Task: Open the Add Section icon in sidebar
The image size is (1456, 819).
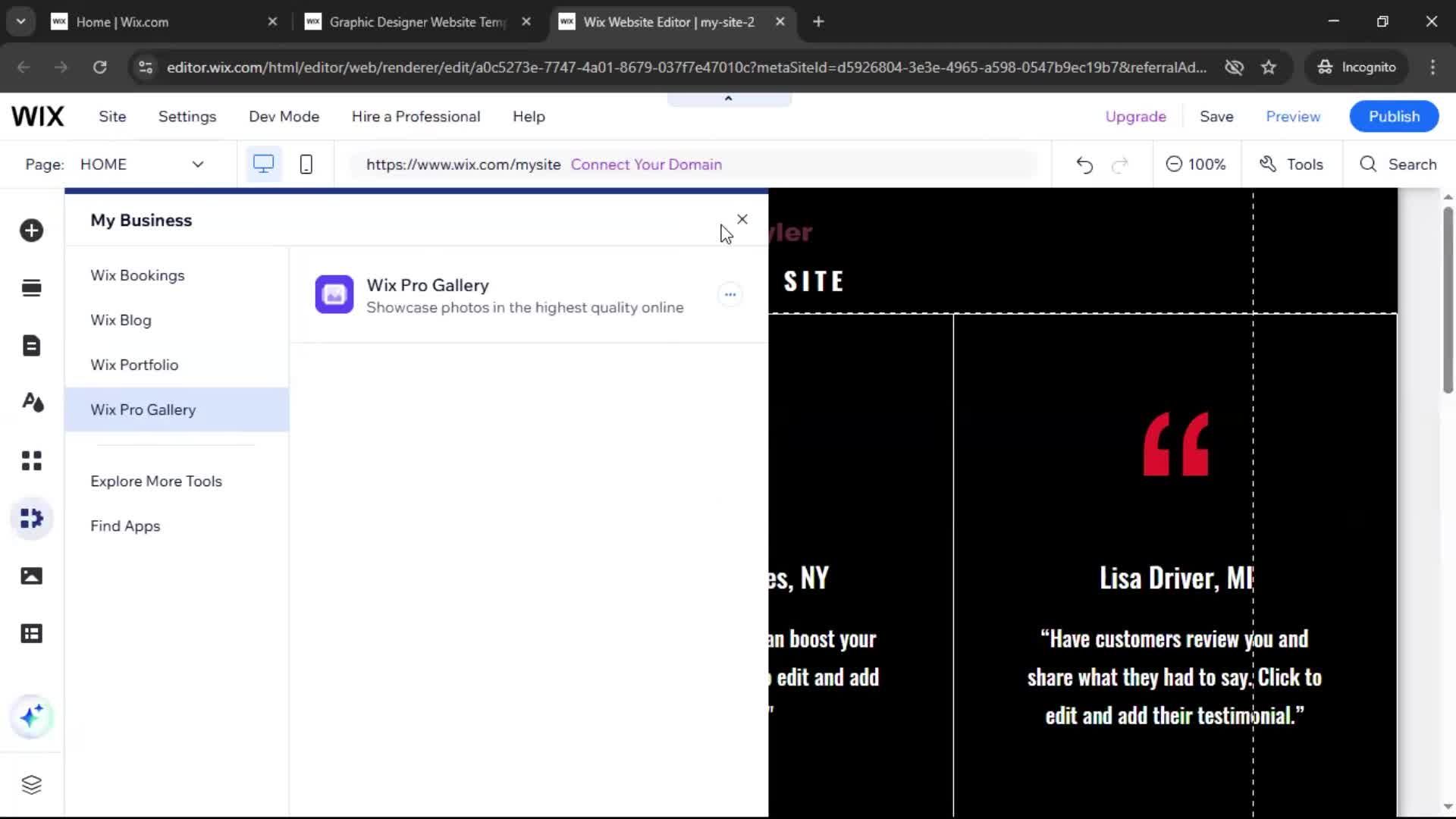Action: pos(31,288)
